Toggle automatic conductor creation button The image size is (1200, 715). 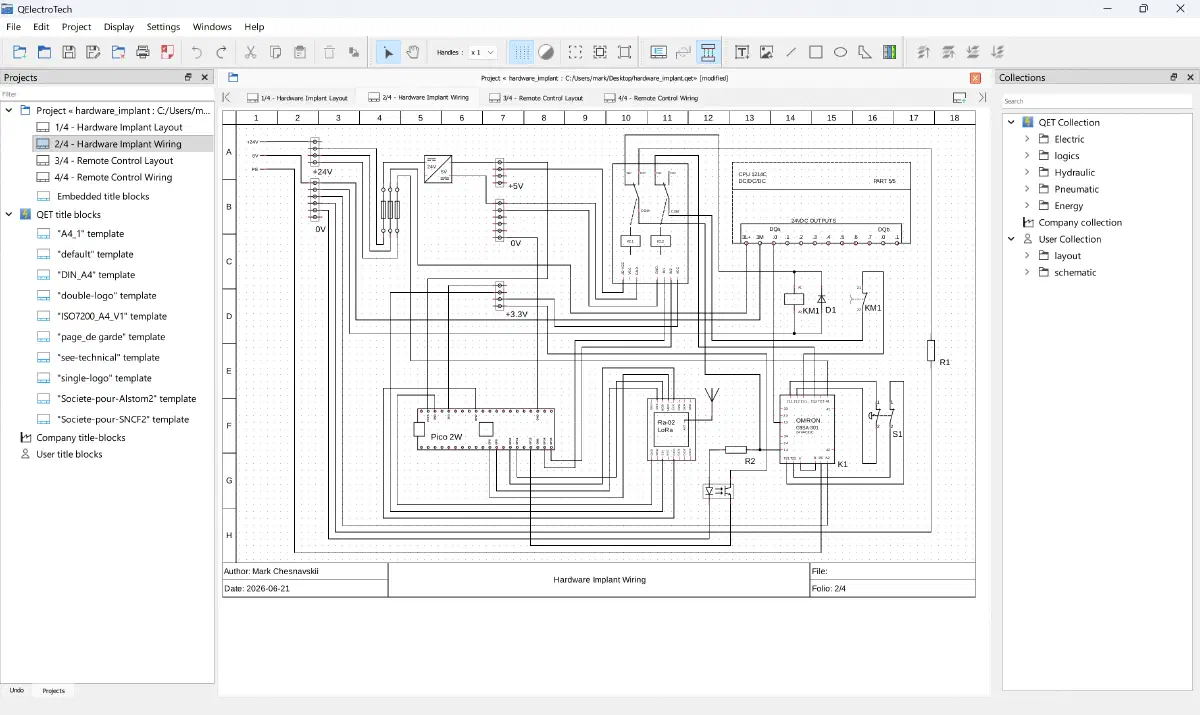(708, 52)
